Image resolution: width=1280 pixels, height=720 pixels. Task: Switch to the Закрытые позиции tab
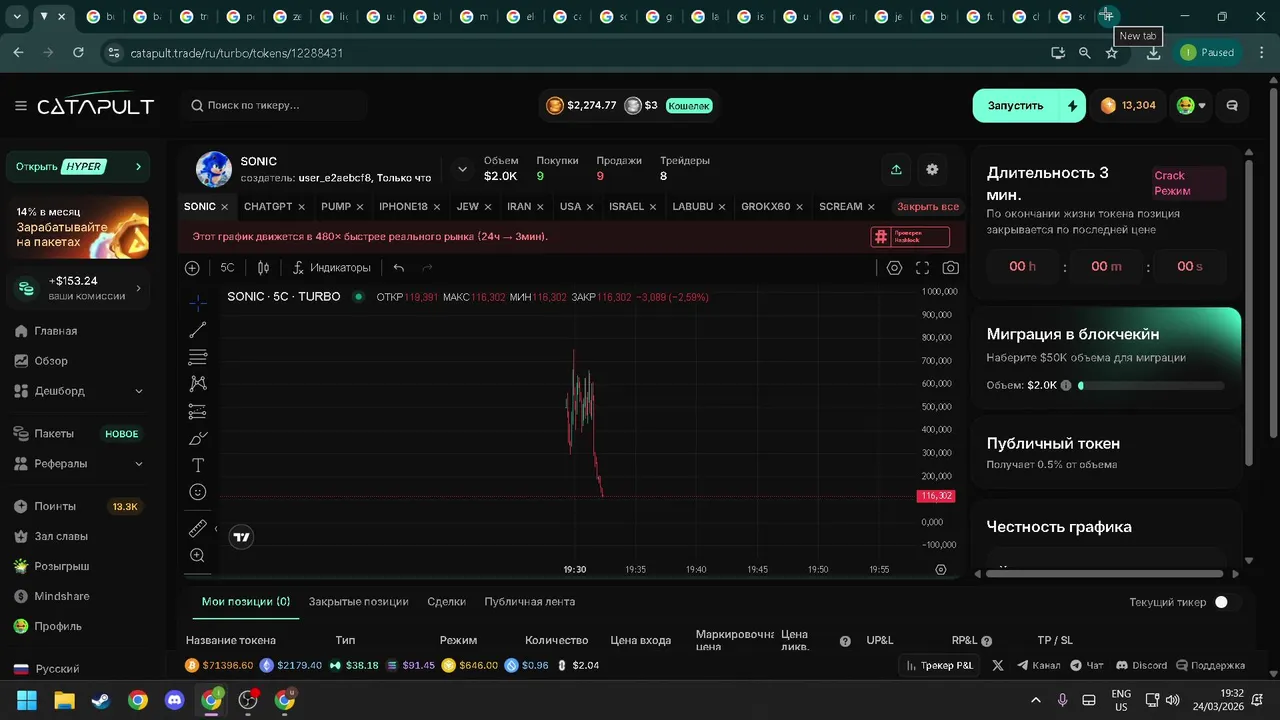358,602
